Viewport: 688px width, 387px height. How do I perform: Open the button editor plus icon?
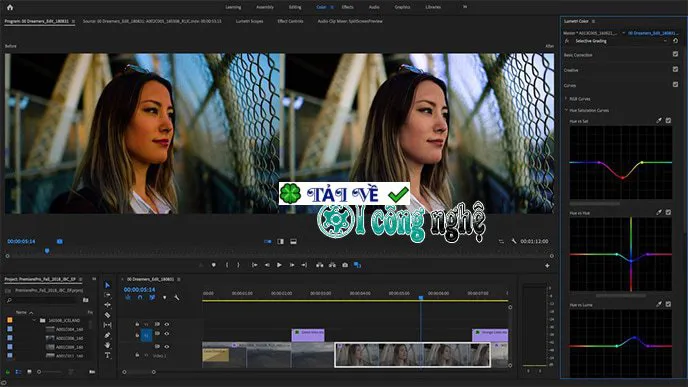point(547,265)
